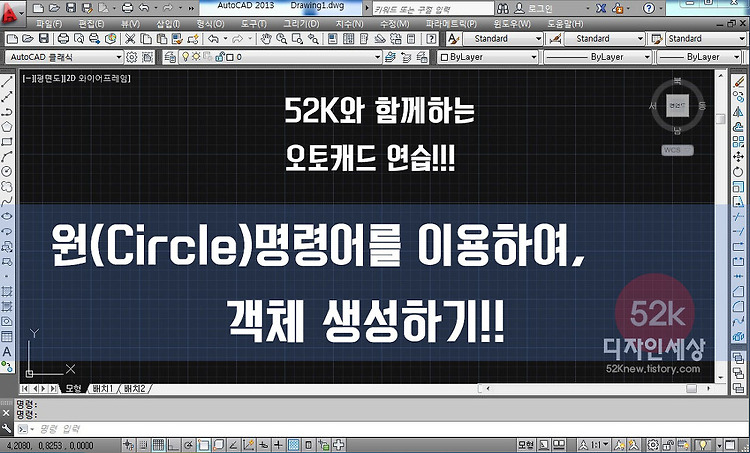Click the vertical scrollbar thumb of drawing area
The height and width of the screenshot is (453, 750).
[x=721, y=119]
